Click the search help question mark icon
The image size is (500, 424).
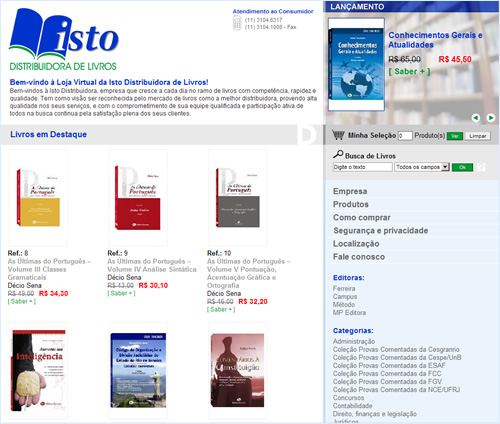pos(481,167)
